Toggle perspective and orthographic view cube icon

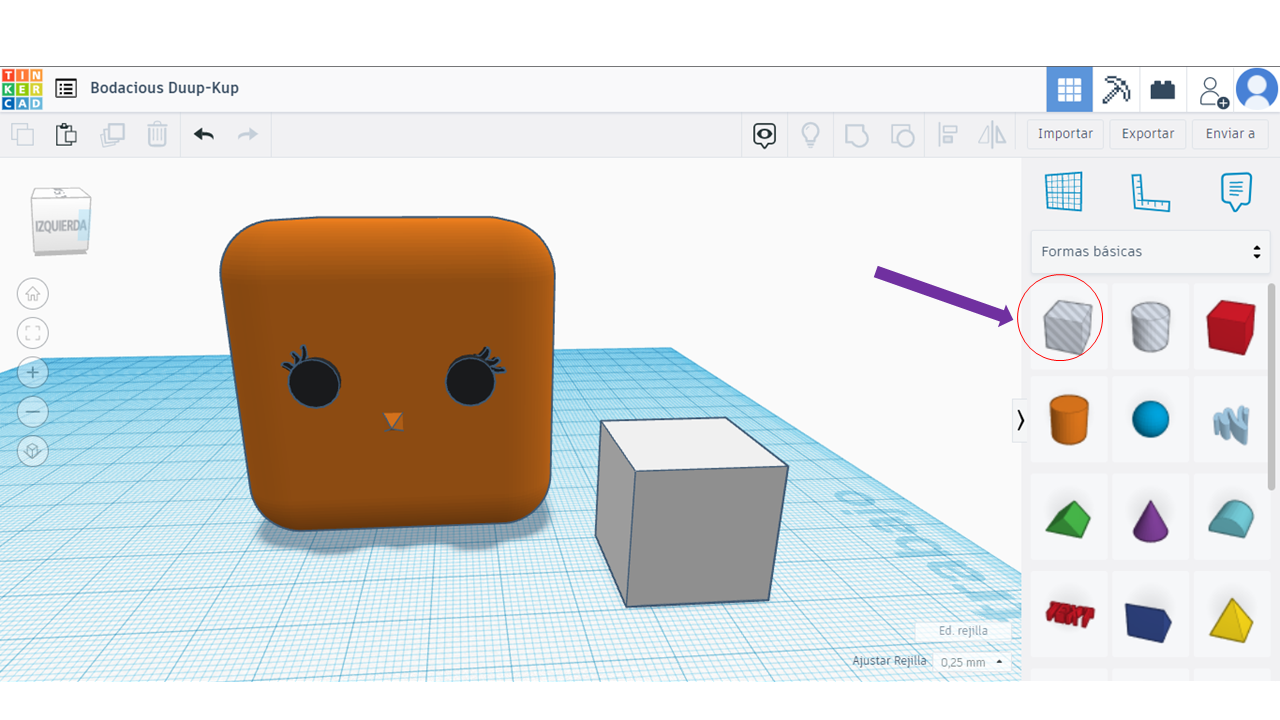tap(33, 451)
